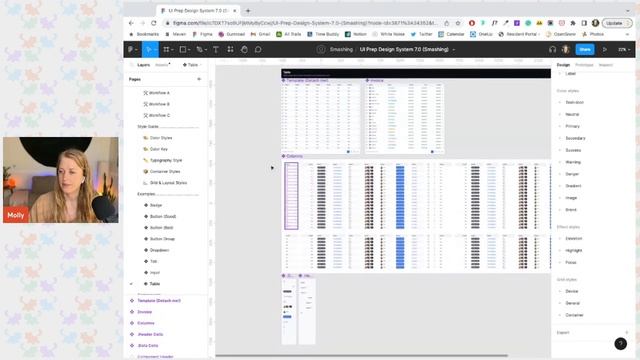The image size is (640, 360).
Task: Reload the browser page
Action: pos(153,23)
